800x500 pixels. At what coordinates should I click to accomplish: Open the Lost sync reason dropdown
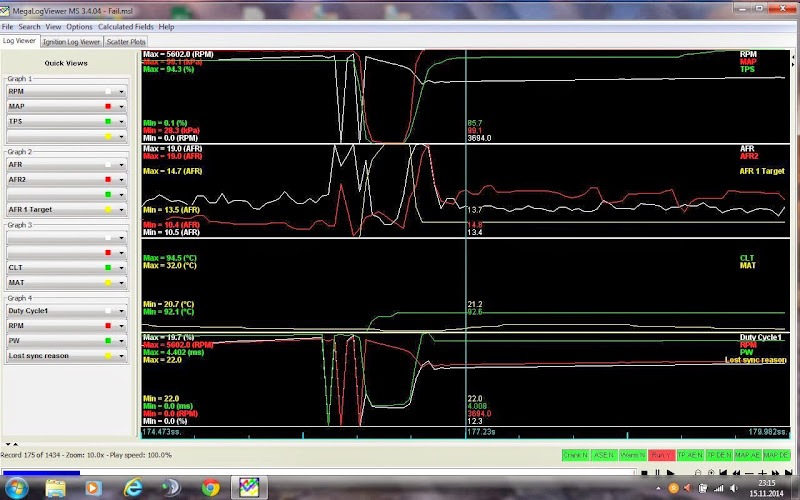pyautogui.click(x=66, y=356)
